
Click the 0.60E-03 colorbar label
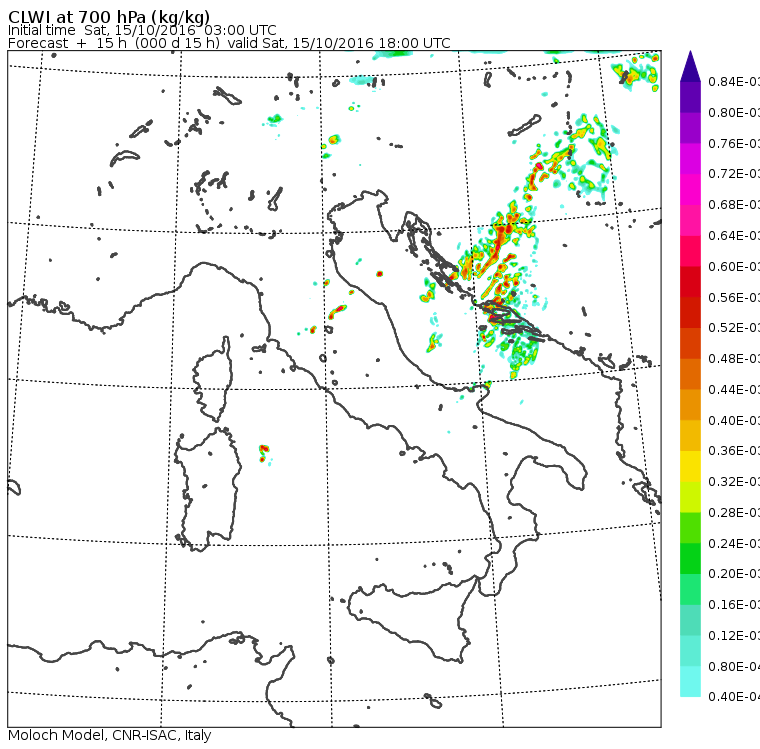(734, 267)
